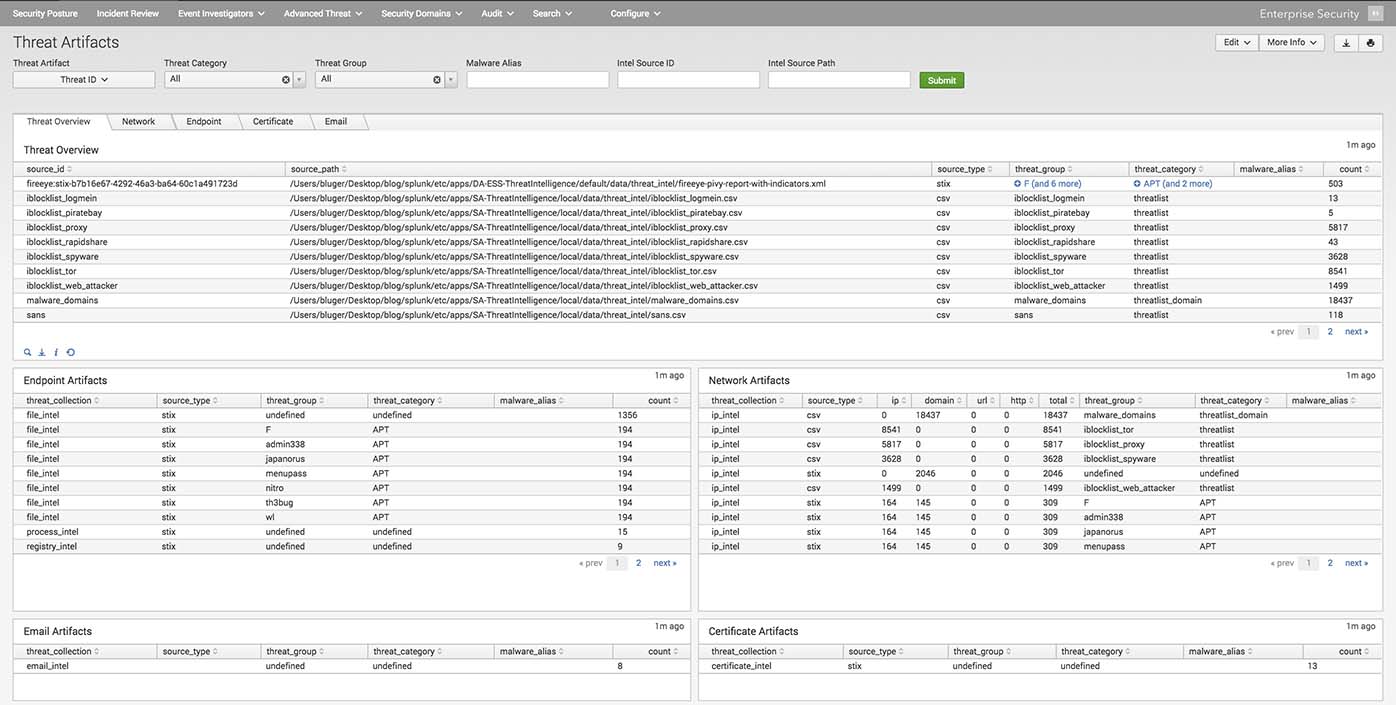Switch to the Endpoint tab

click(204, 121)
